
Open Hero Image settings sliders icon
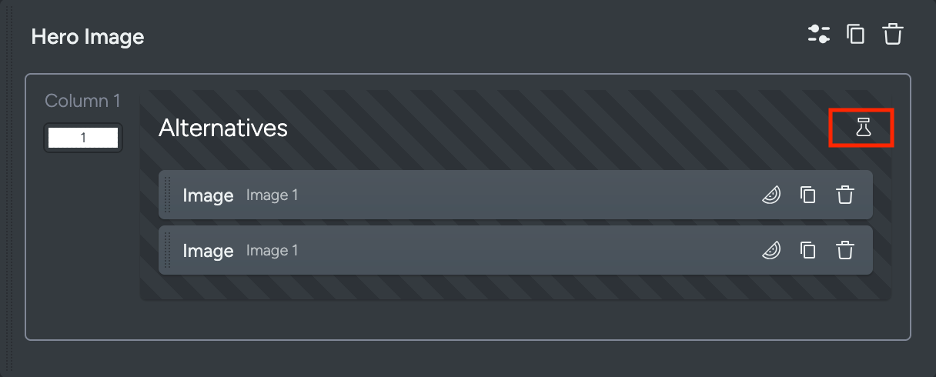click(x=818, y=34)
